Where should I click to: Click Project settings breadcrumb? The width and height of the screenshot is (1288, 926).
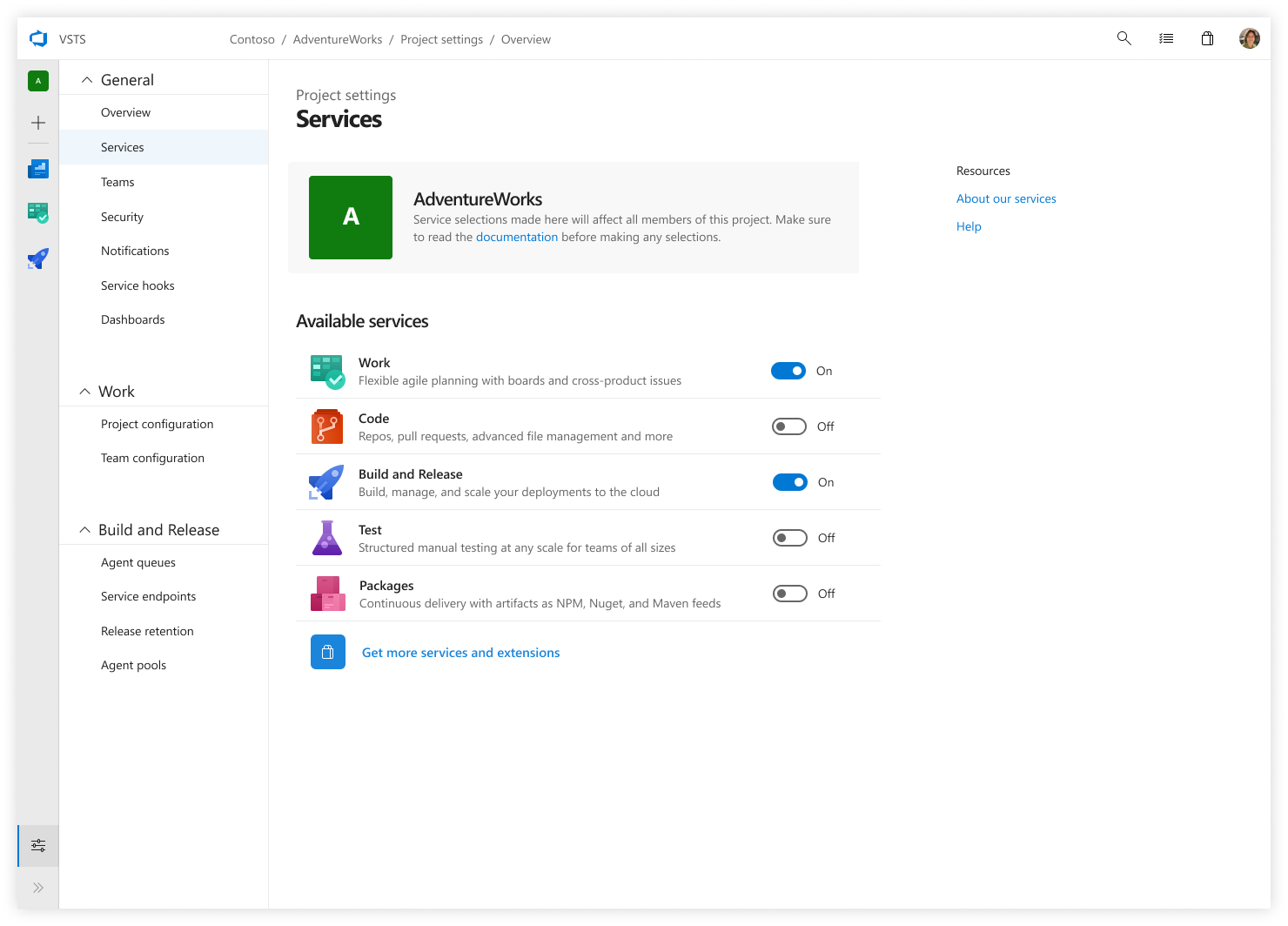coord(441,39)
